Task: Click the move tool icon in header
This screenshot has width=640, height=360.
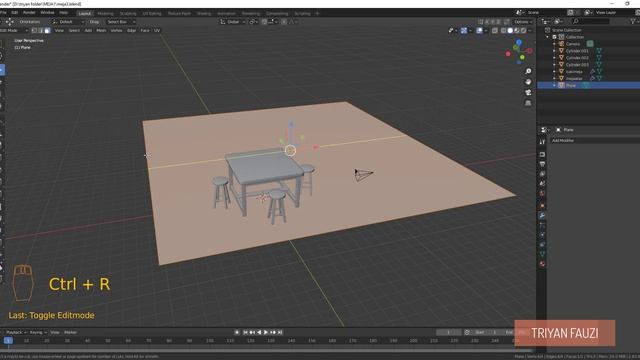Action: point(9,22)
